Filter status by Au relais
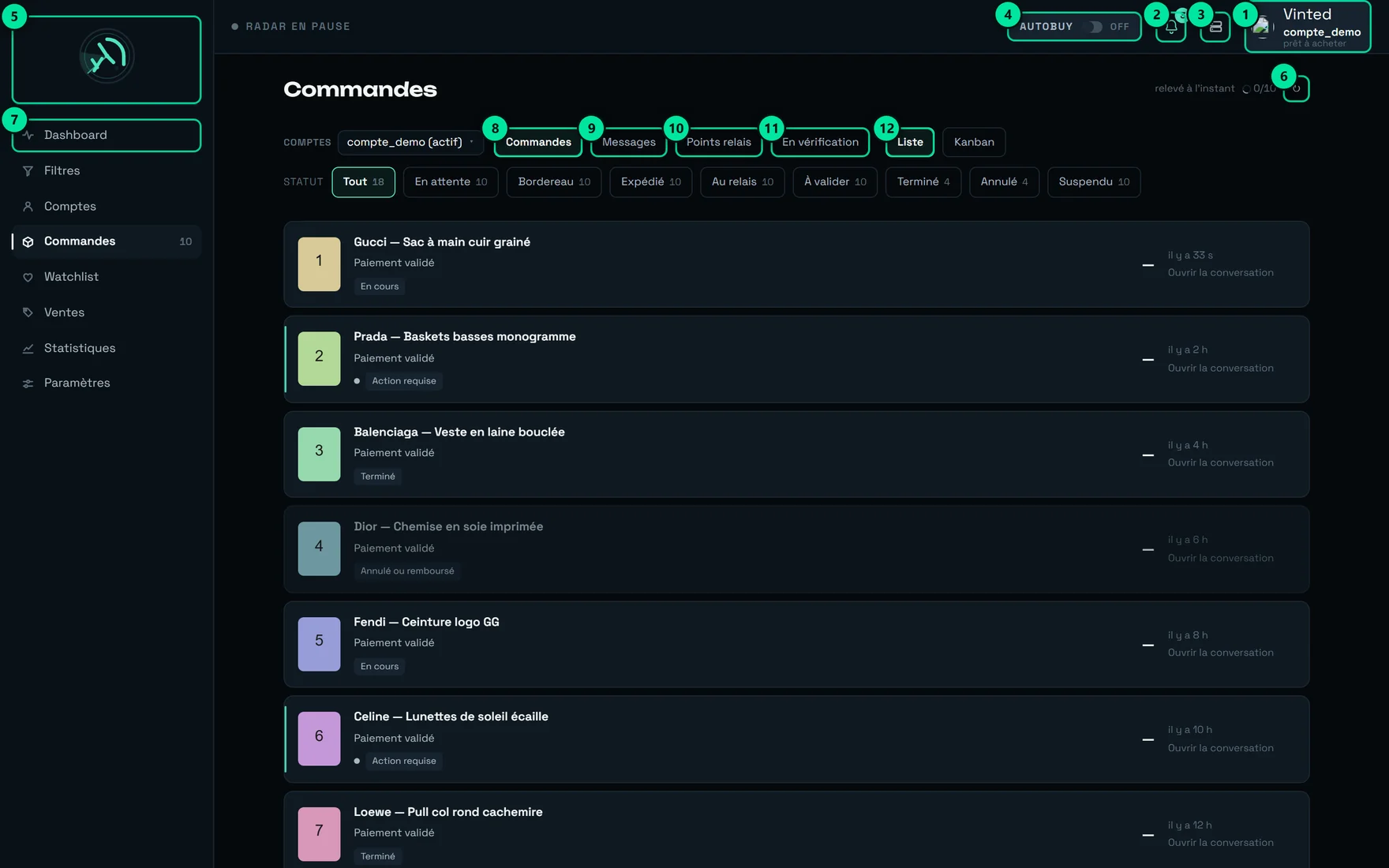This screenshot has width=1389, height=868. [743, 182]
